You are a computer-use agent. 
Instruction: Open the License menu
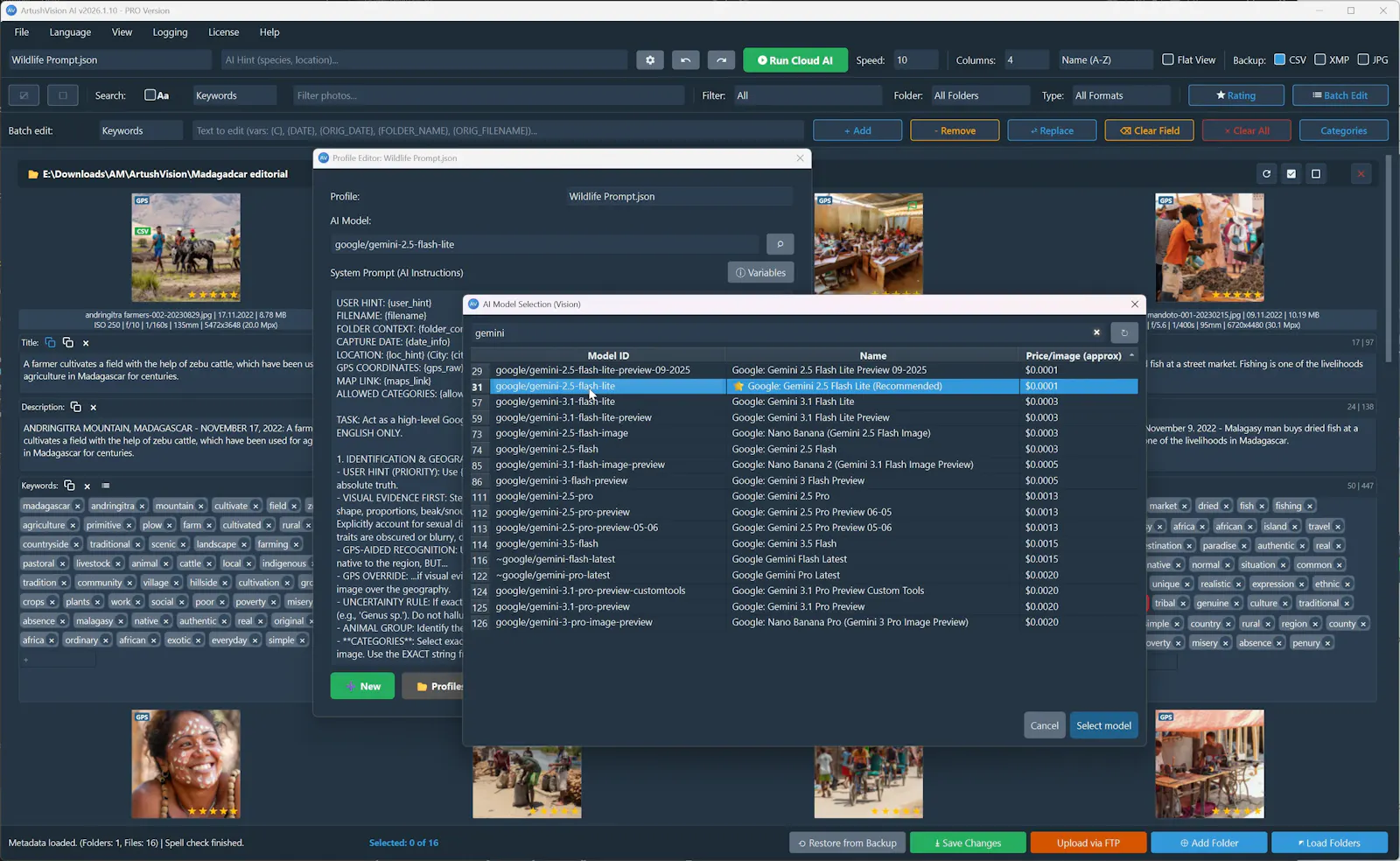(x=223, y=32)
